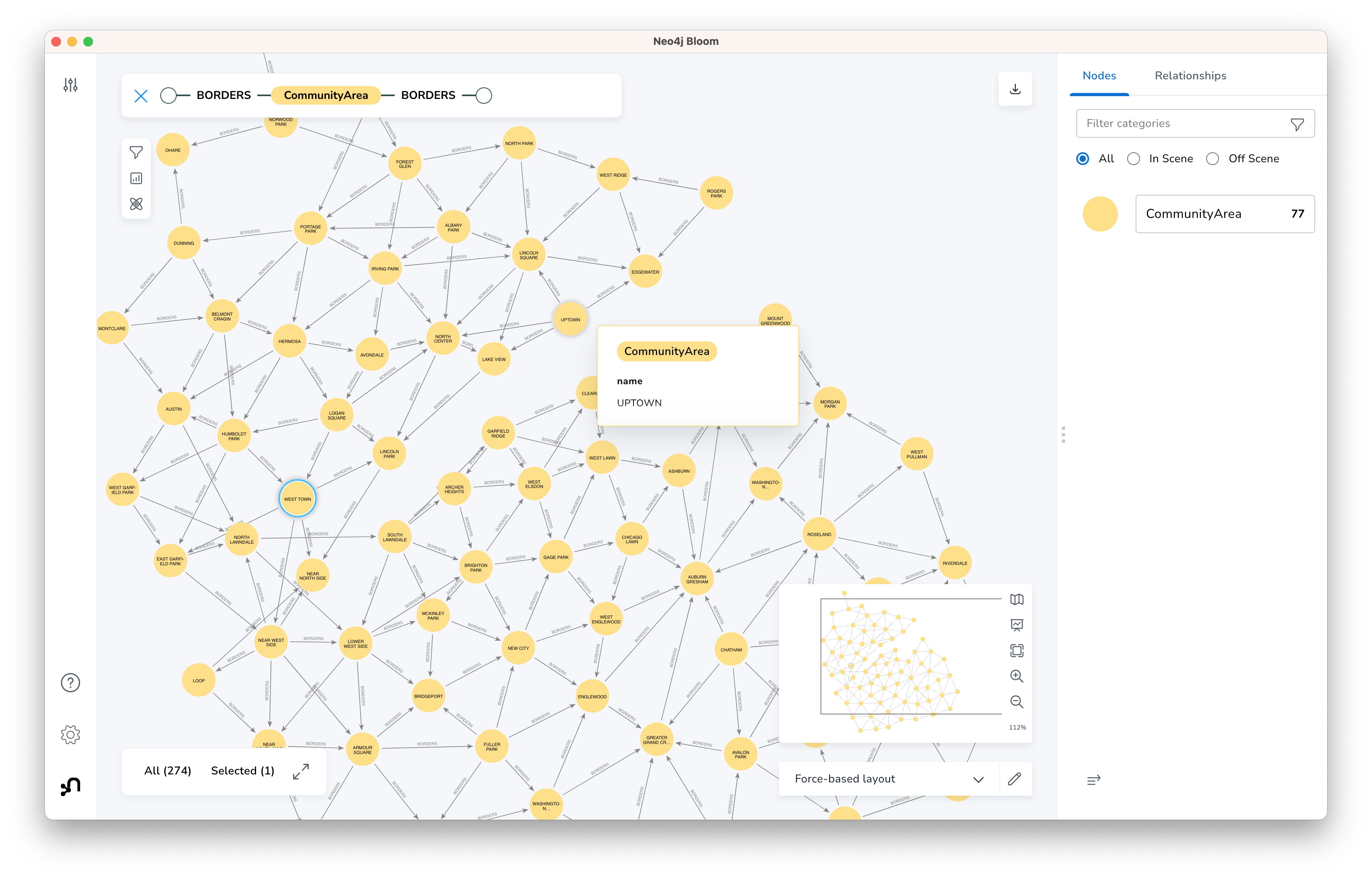Select the AUSTIN node

pos(174,409)
